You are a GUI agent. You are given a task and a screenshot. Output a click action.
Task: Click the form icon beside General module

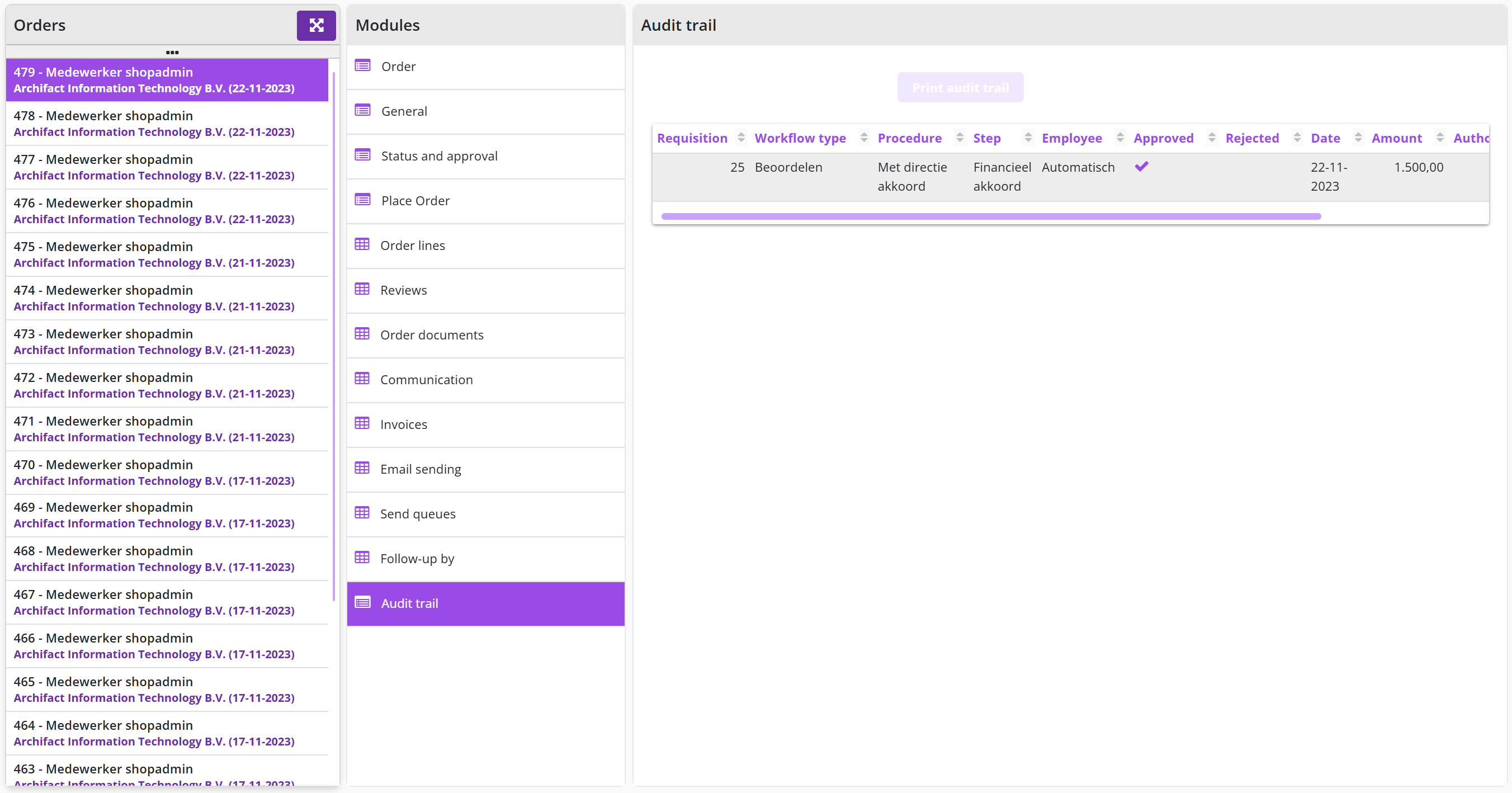363,110
